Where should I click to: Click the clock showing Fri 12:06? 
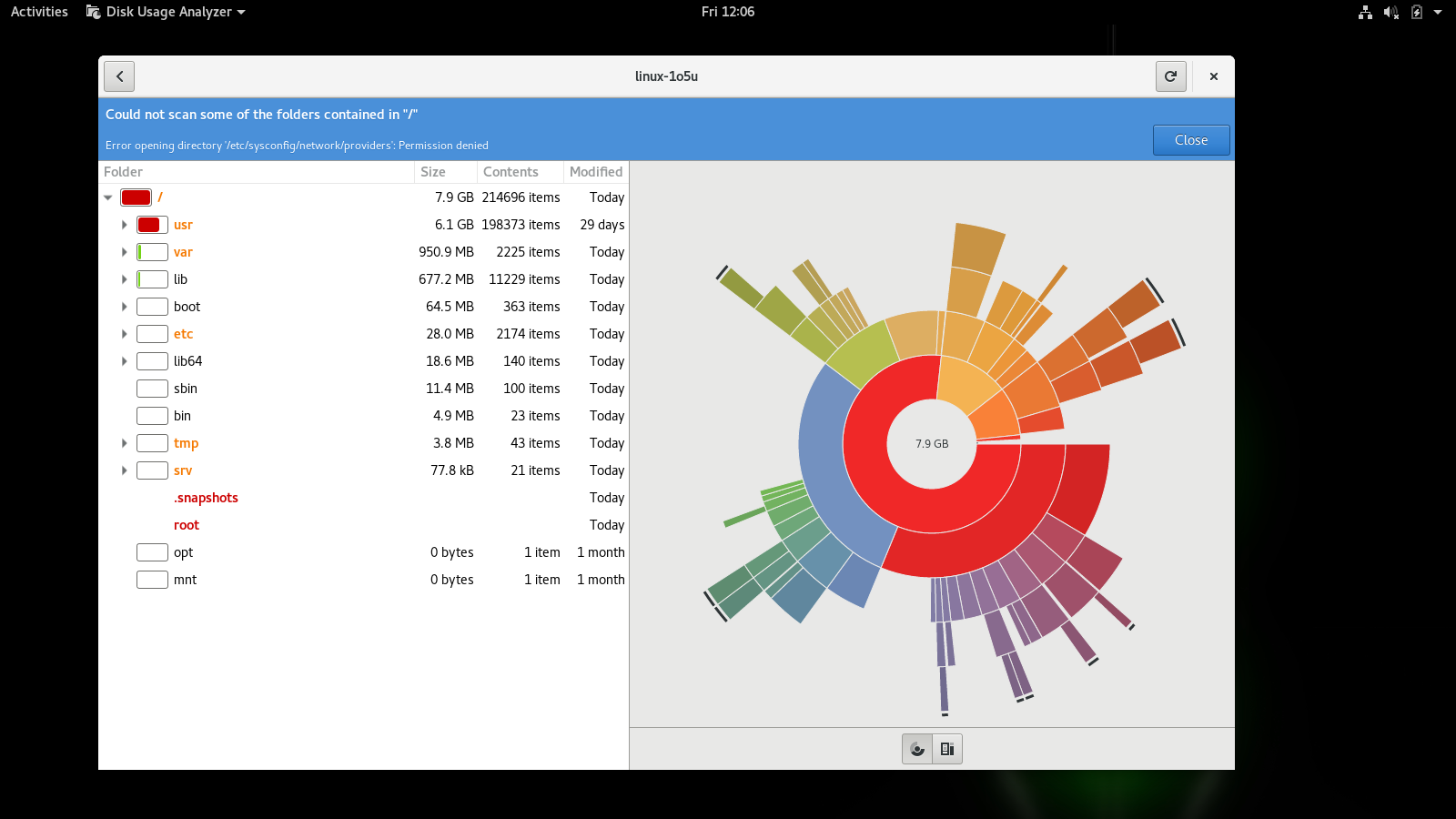pos(727,12)
